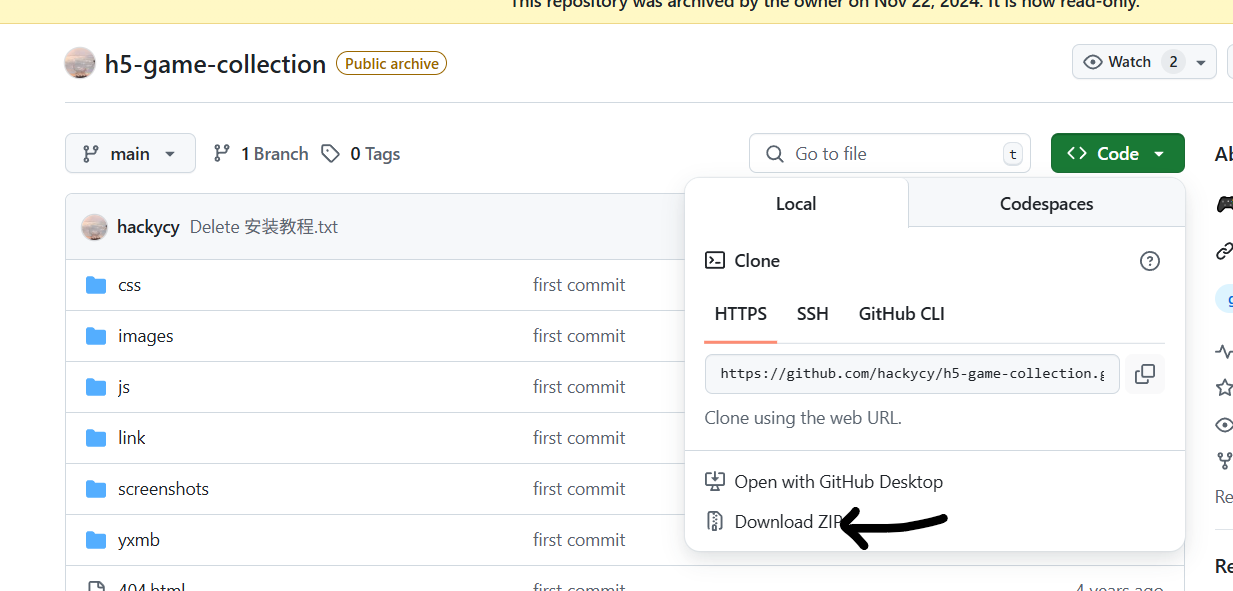This screenshot has width=1233, height=591.
Task: Click the folder icon of screenshots row
Action: click(96, 489)
